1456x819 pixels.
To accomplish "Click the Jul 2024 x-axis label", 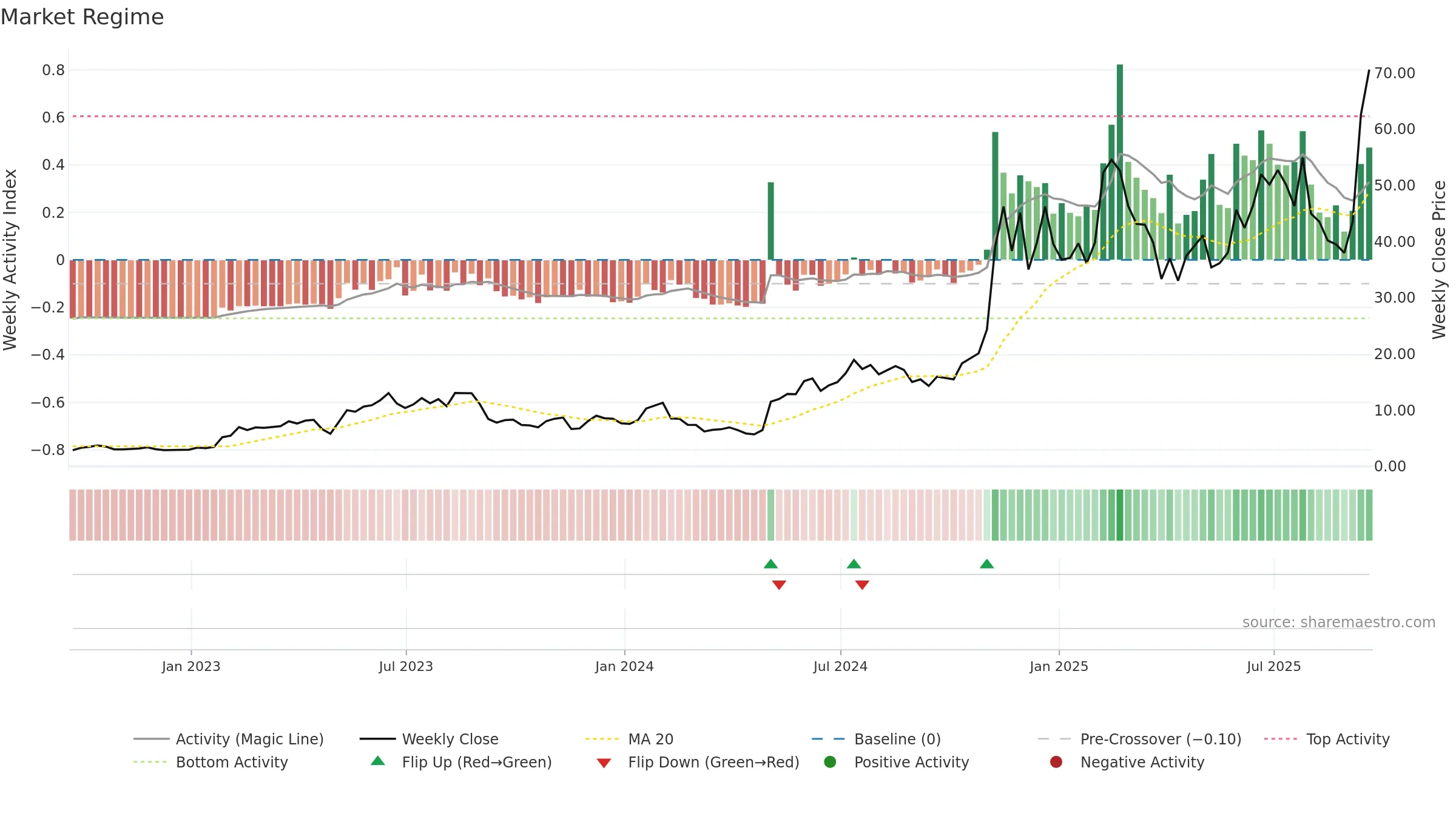I will 840,667.
